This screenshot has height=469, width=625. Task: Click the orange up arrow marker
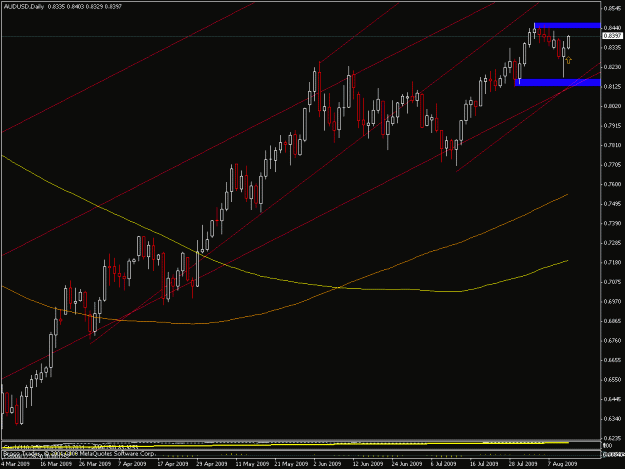pos(568,60)
